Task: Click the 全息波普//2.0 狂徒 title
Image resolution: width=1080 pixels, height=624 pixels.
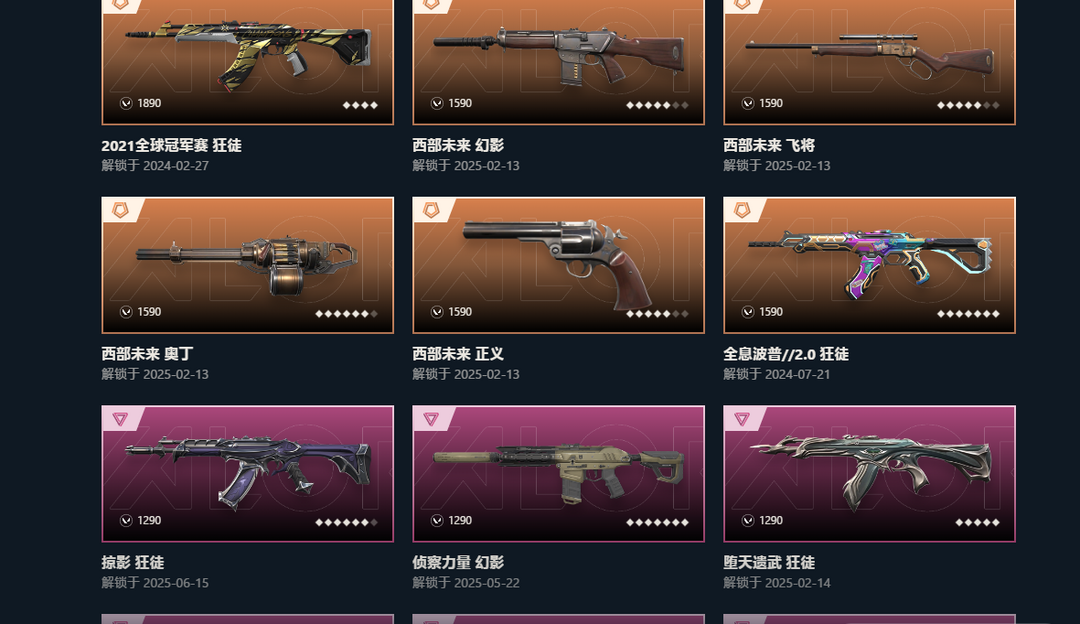Action: (x=786, y=354)
